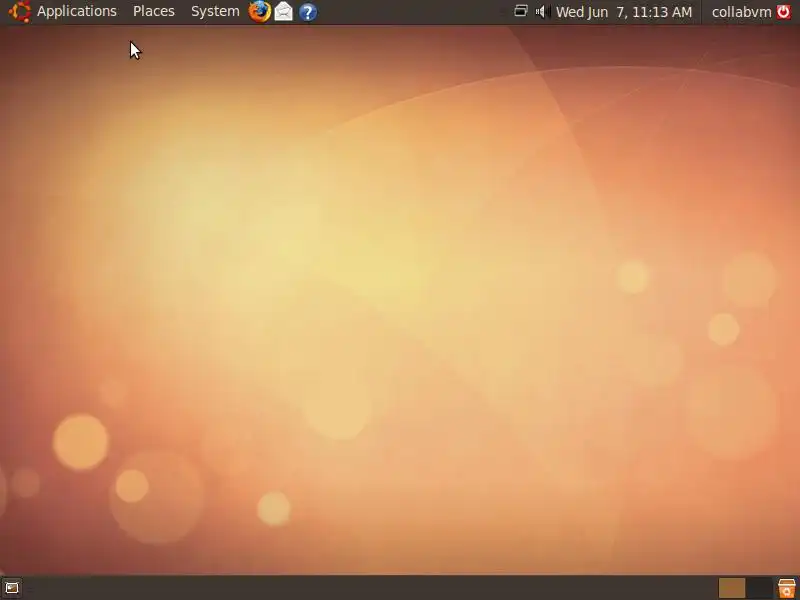Viewport: 800px width, 600px height.
Task: Click the window notification tray icon
Action: (x=520, y=11)
